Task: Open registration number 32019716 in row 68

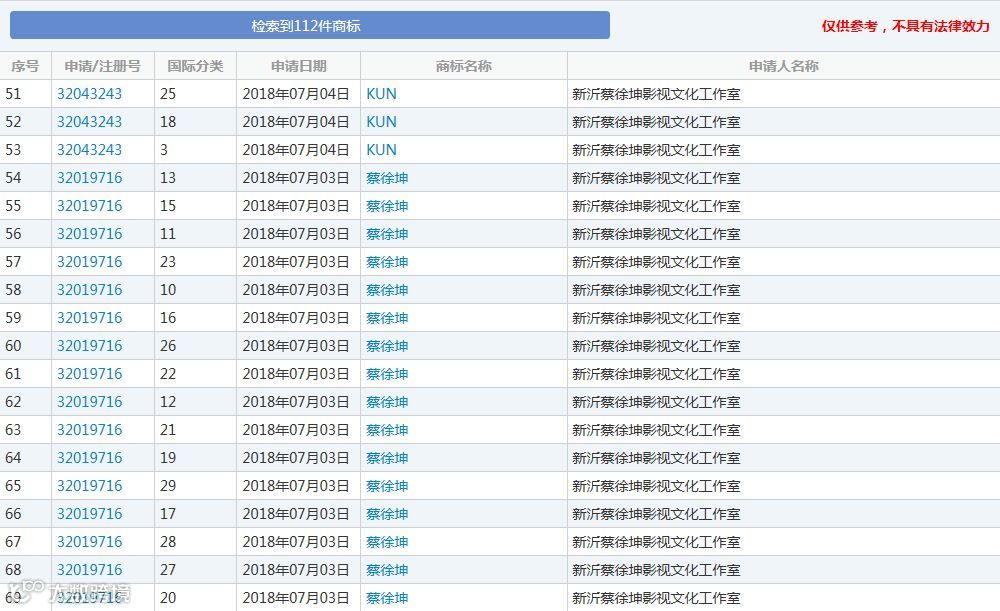Action: click(89, 571)
